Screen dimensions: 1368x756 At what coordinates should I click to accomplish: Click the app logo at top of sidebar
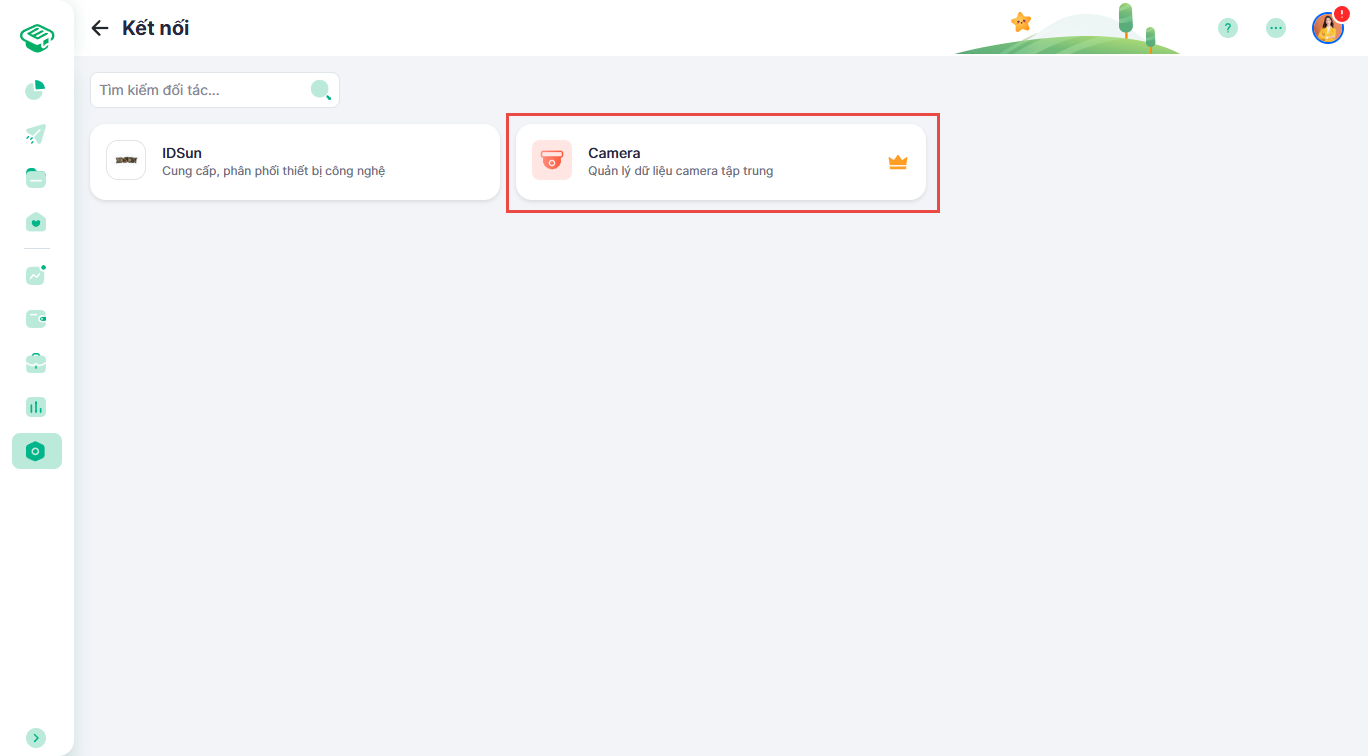pyautogui.click(x=37, y=39)
